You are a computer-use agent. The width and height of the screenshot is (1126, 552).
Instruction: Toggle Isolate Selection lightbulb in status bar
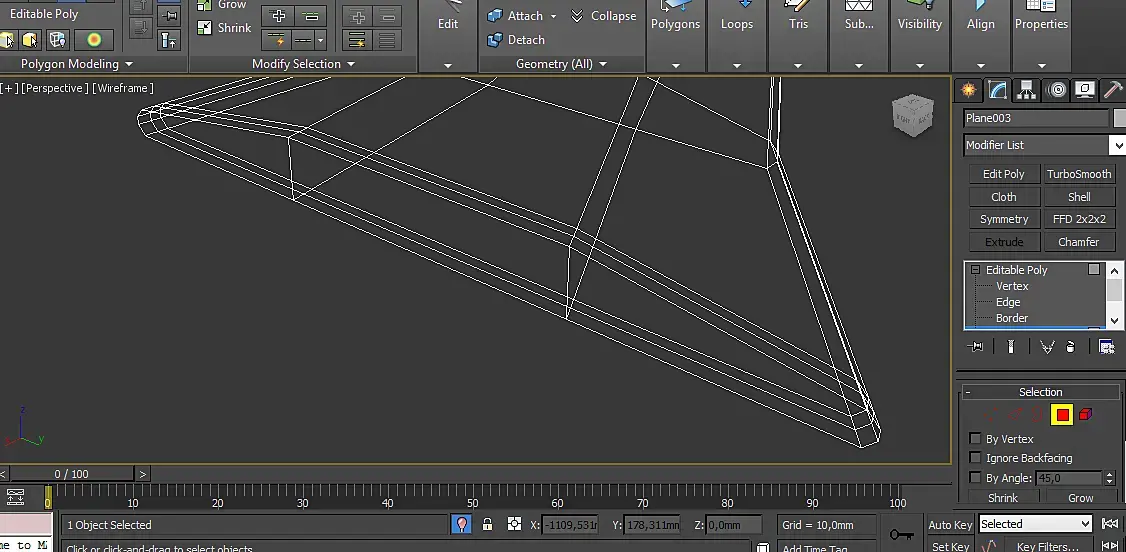coord(462,525)
